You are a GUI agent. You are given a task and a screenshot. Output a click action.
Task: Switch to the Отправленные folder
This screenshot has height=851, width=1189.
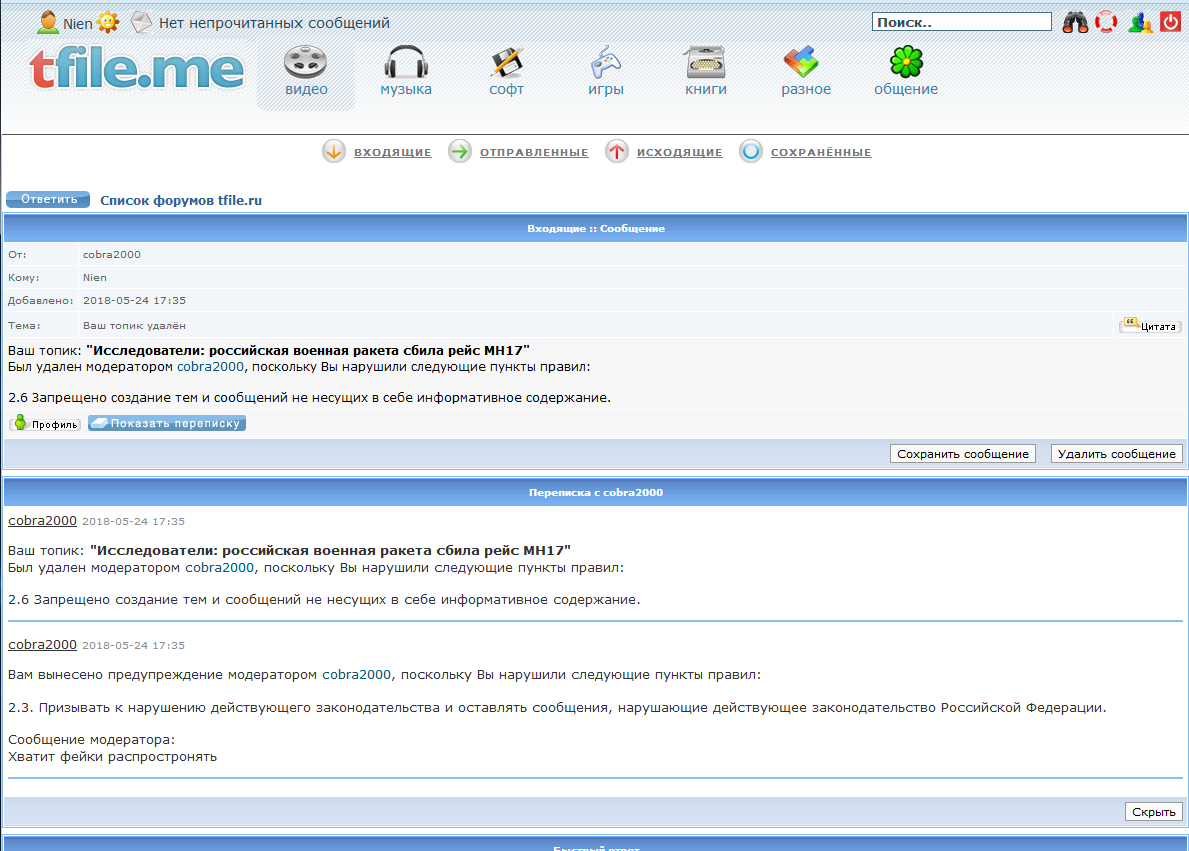(x=533, y=153)
